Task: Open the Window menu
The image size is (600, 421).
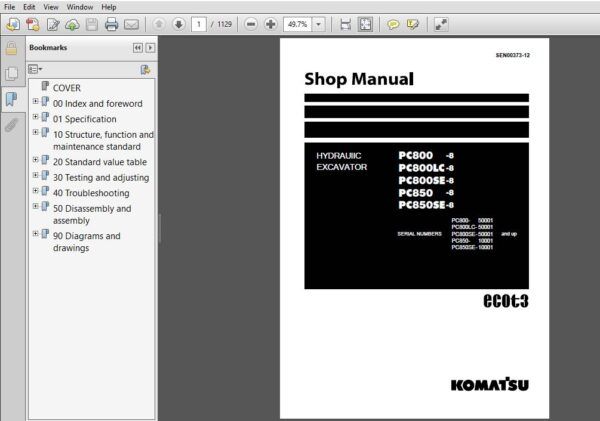Action: pos(80,7)
